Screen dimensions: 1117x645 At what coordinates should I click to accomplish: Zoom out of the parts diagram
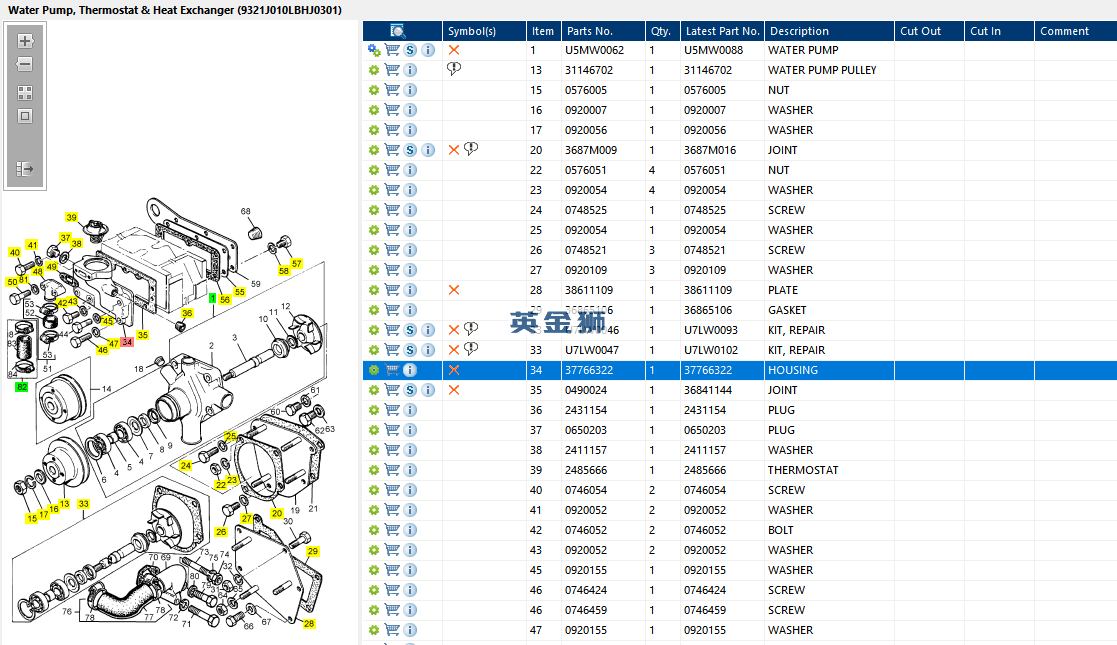tap(25, 64)
